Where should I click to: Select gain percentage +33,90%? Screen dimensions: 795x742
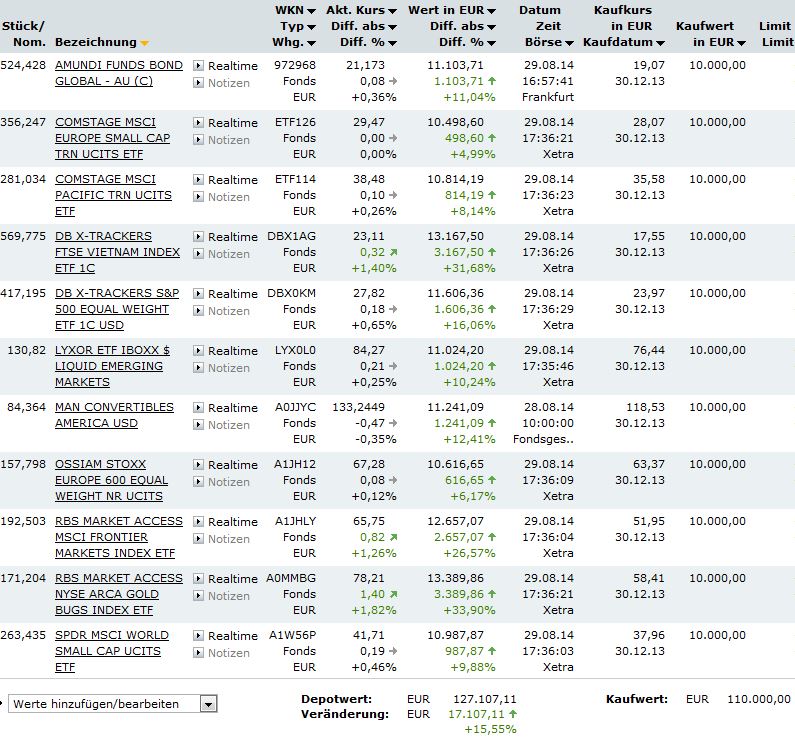pos(469,610)
